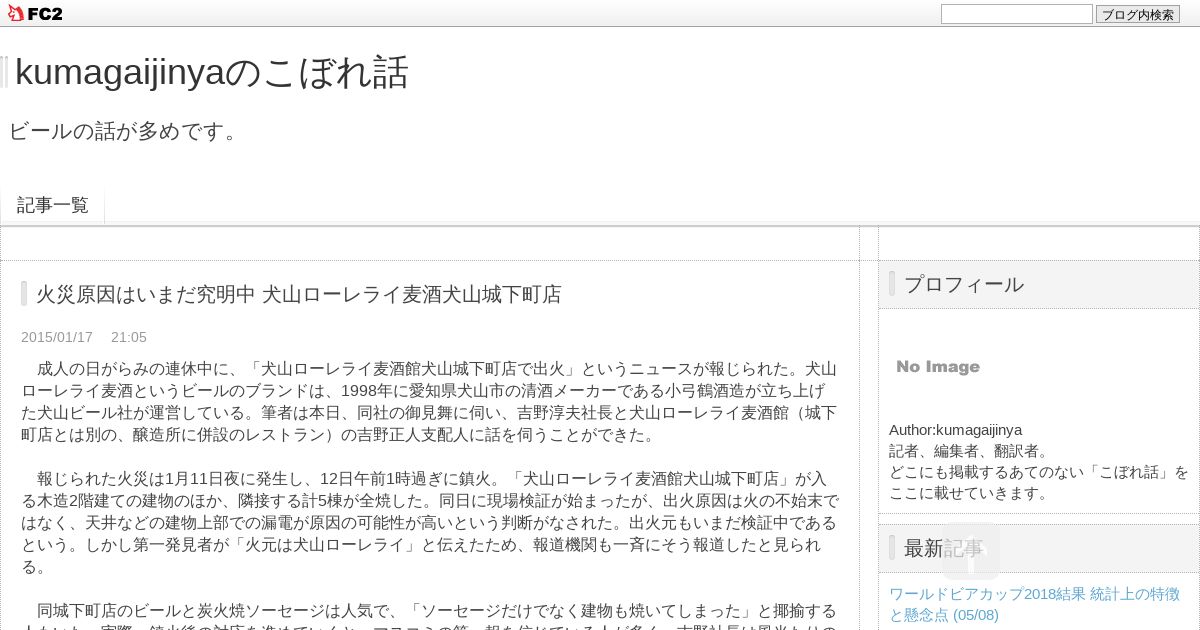This screenshot has width=1200, height=630.
Task: Click the scroll-to-top arrow button
Action: pyautogui.click(x=970, y=551)
